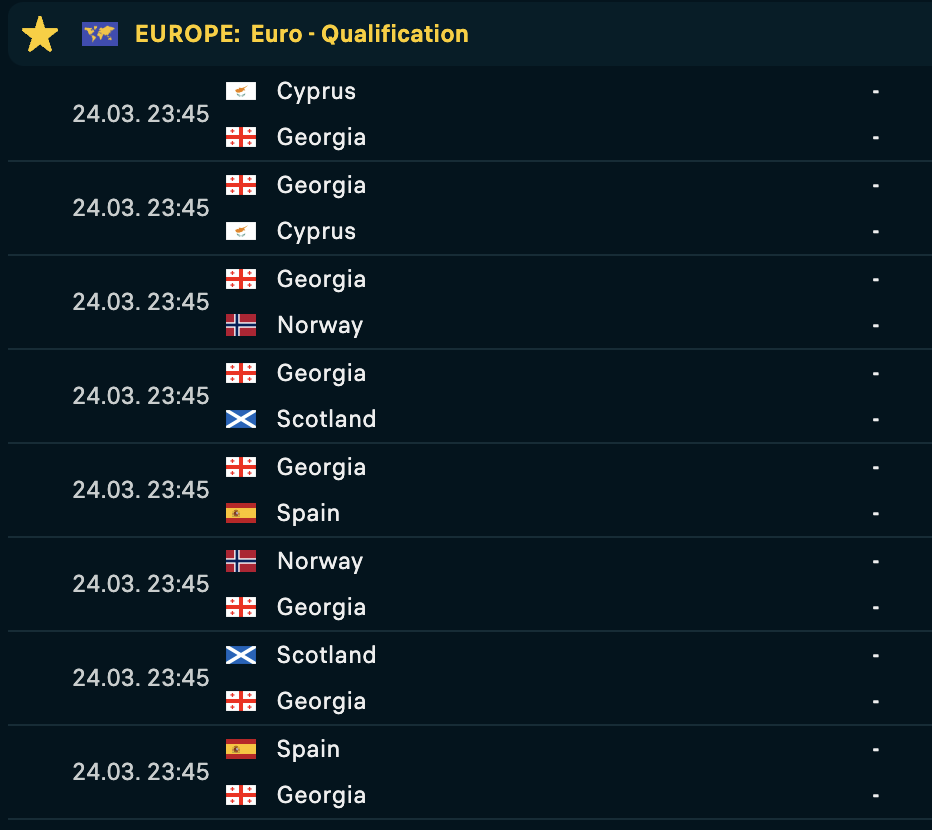Click kickoff time of the Cyprus–Georgia match
The width and height of the screenshot is (932, 830).
click(x=141, y=114)
